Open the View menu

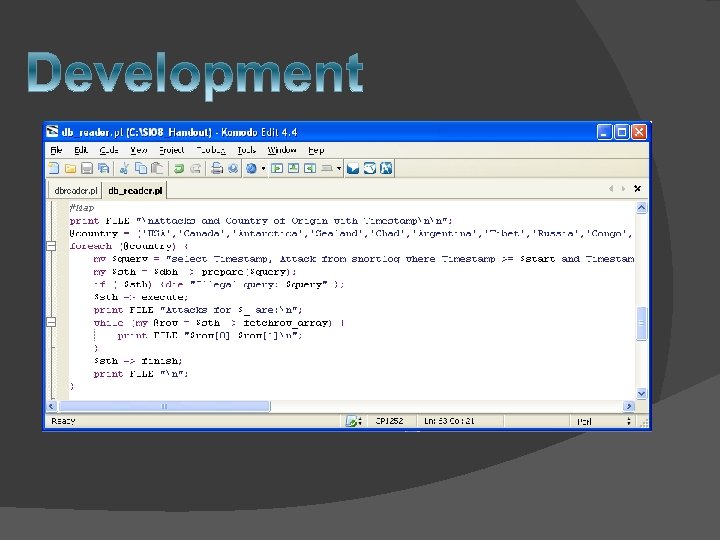tap(138, 150)
